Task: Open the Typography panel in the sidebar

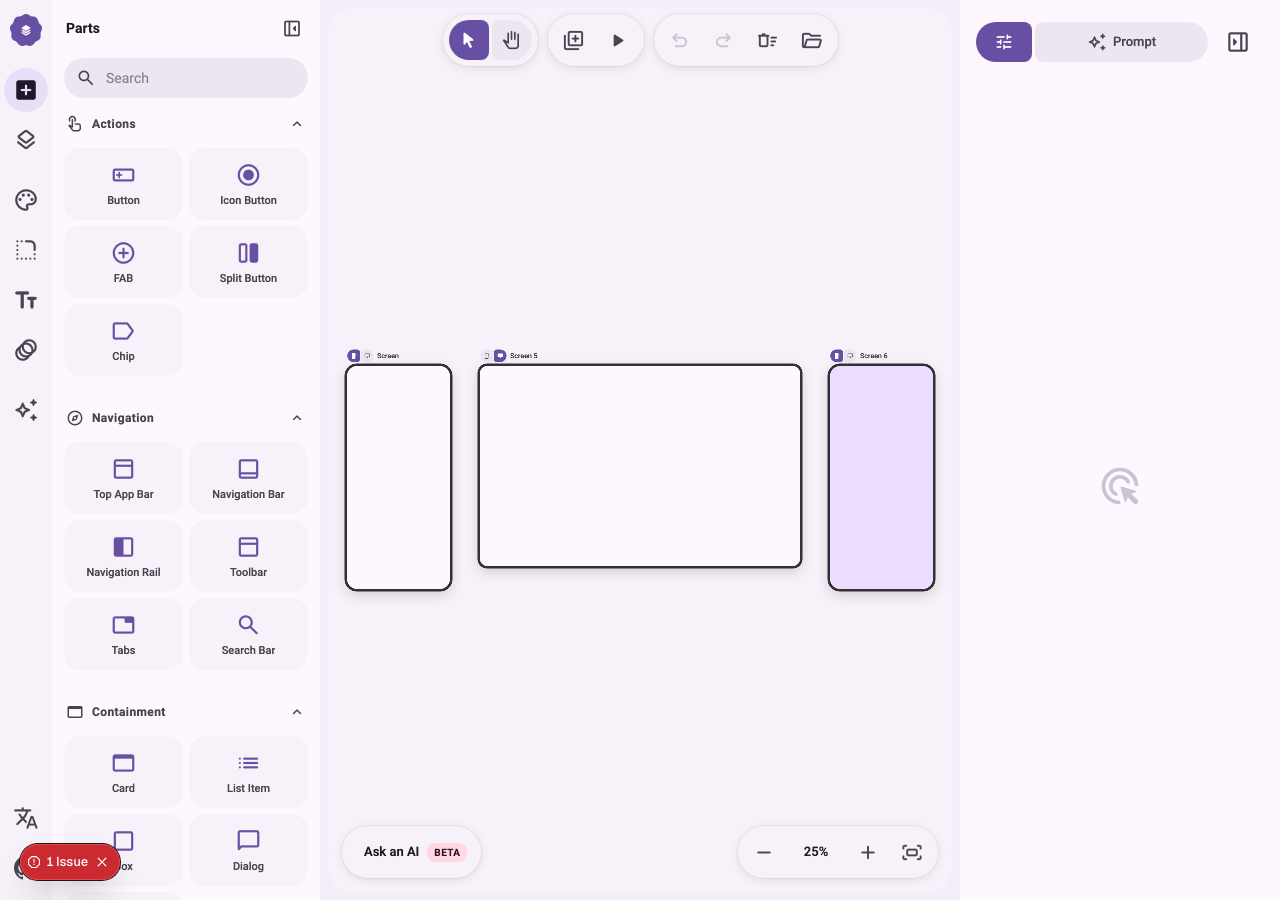Action: pyautogui.click(x=26, y=300)
